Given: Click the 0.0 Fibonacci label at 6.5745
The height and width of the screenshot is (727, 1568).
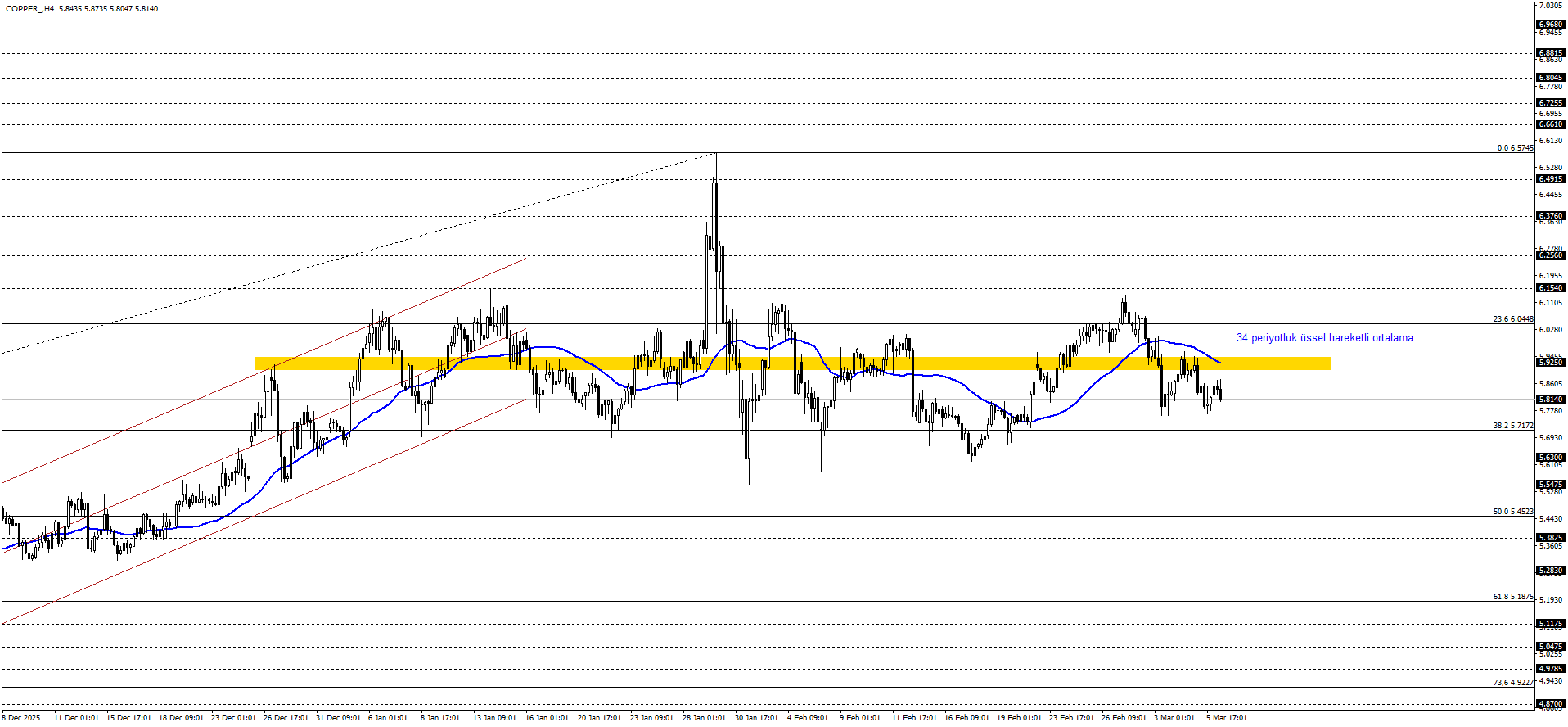Looking at the screenshot, I should coord(1515,148).
